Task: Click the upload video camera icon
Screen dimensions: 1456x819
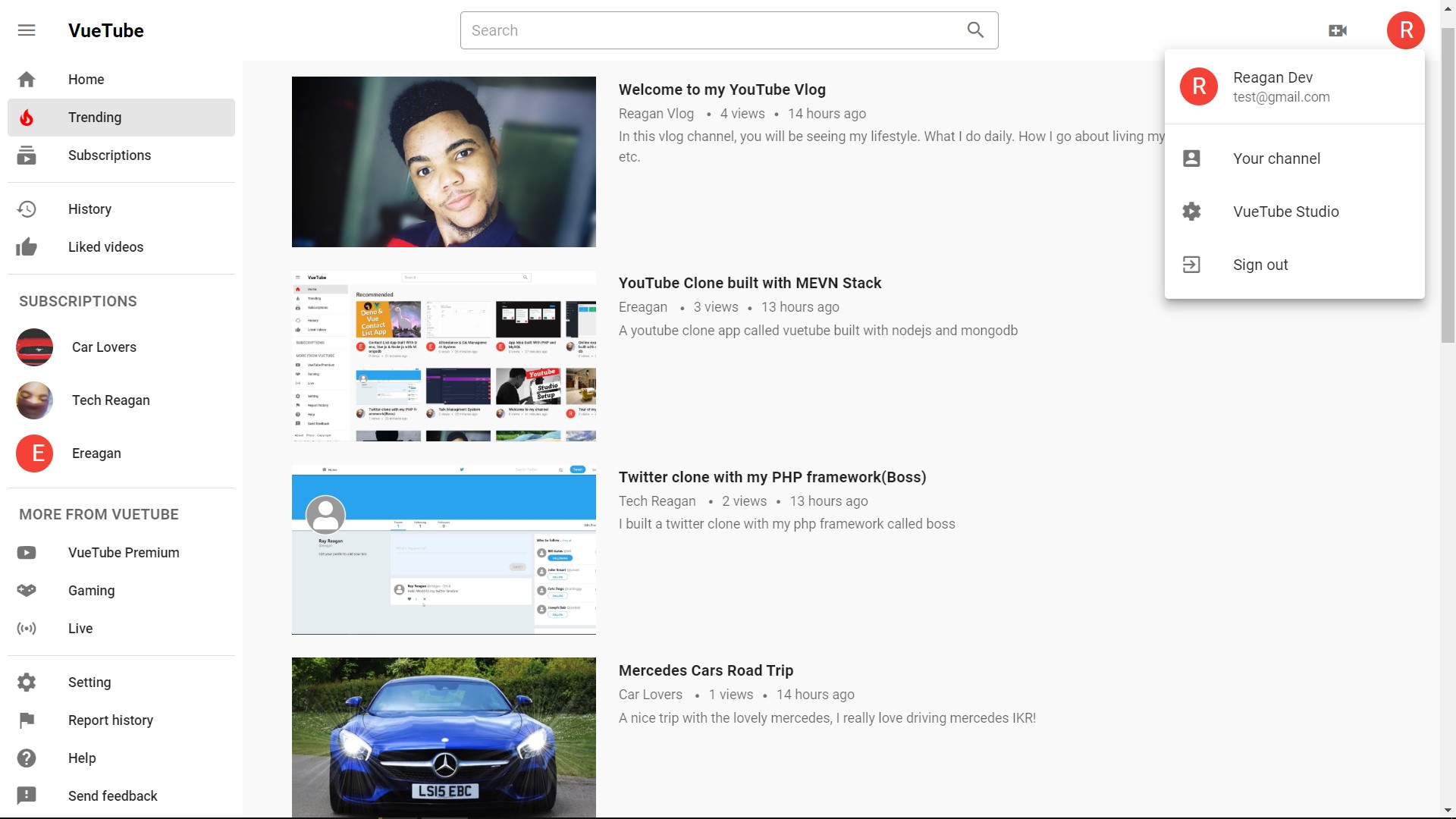Action: [x=1338, y=30]
